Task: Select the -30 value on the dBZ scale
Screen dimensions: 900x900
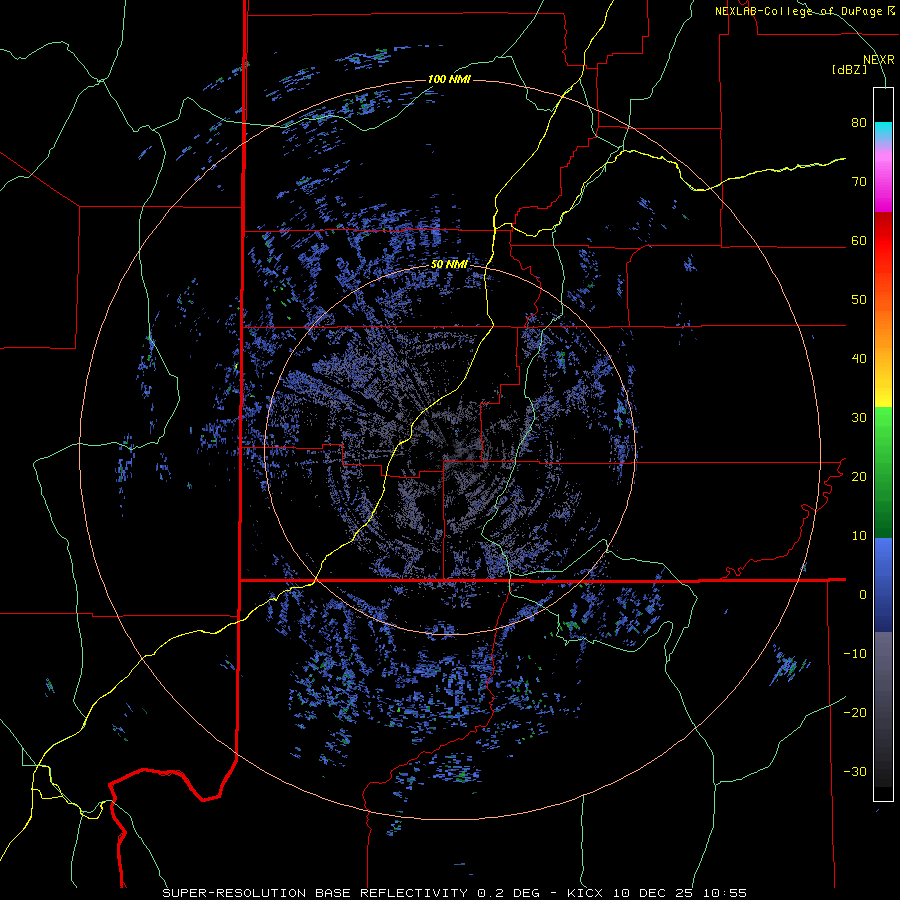Action: [x=855, y=771]
